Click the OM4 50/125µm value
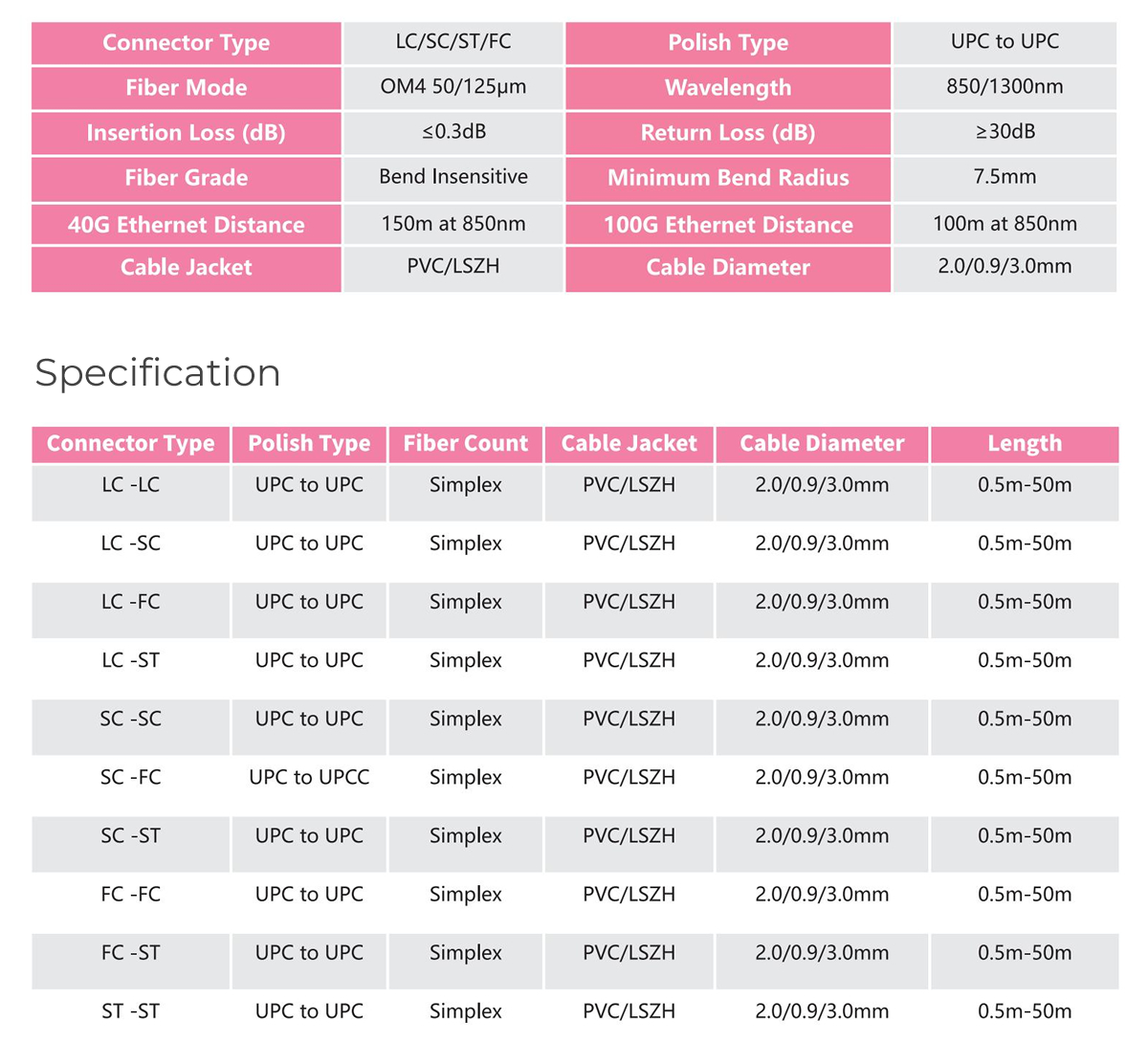 [453, 87]
